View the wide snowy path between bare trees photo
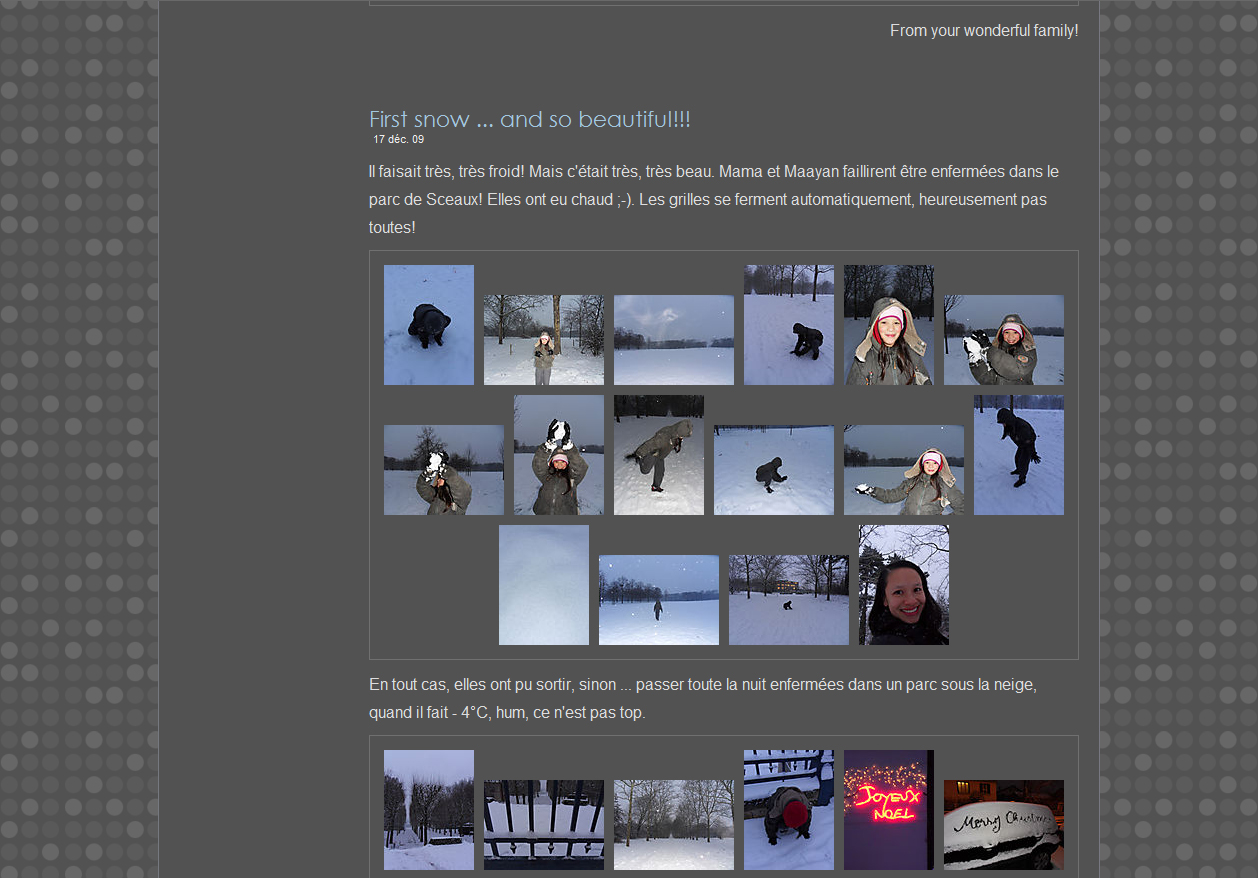This screenshot has width=1258, height=878. pos(673,824)
